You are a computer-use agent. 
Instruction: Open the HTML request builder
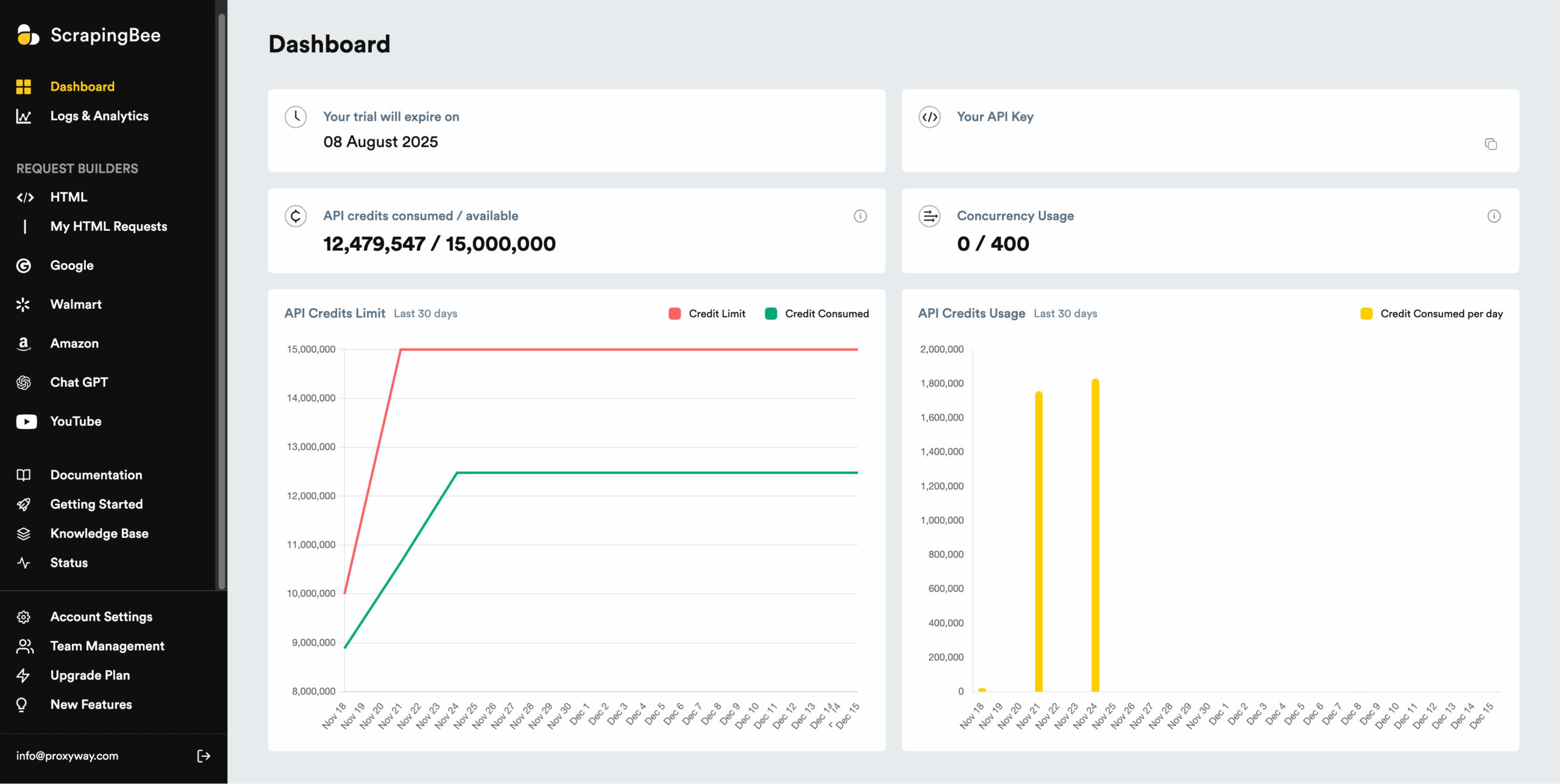pyautogui.click(x=69, y=197)
